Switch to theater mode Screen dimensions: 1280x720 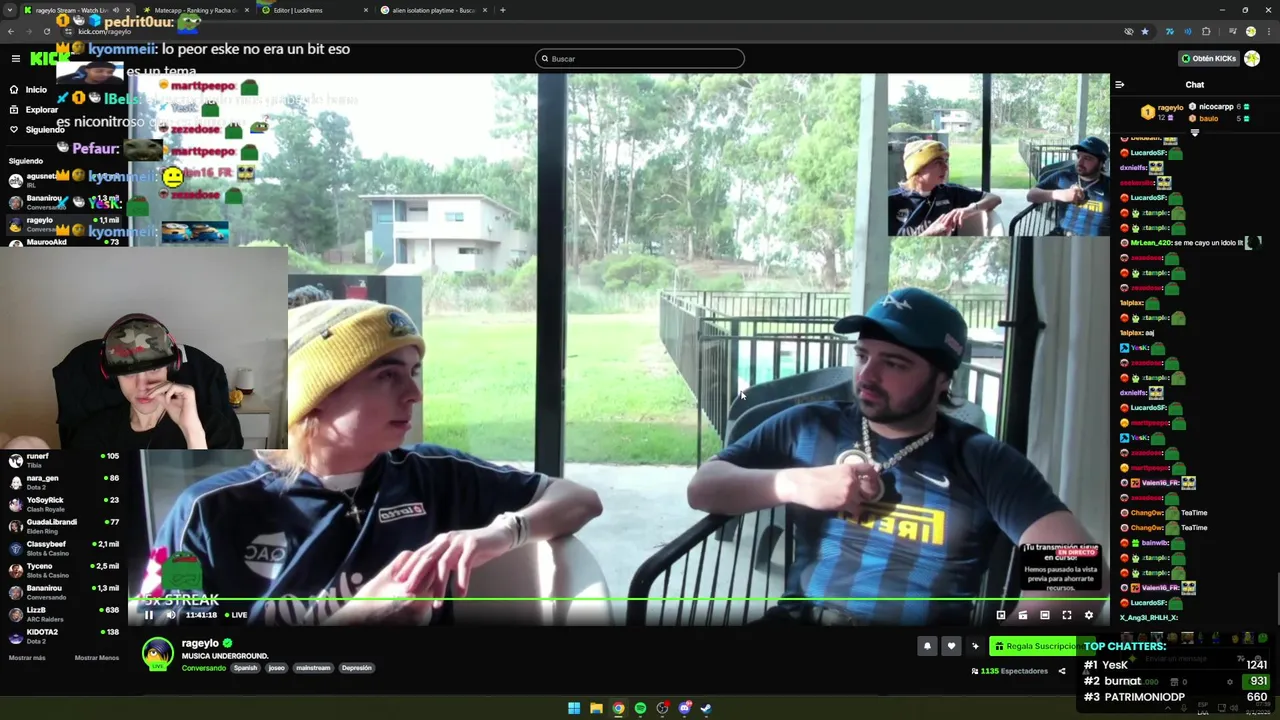click(x=1045, y=615)
